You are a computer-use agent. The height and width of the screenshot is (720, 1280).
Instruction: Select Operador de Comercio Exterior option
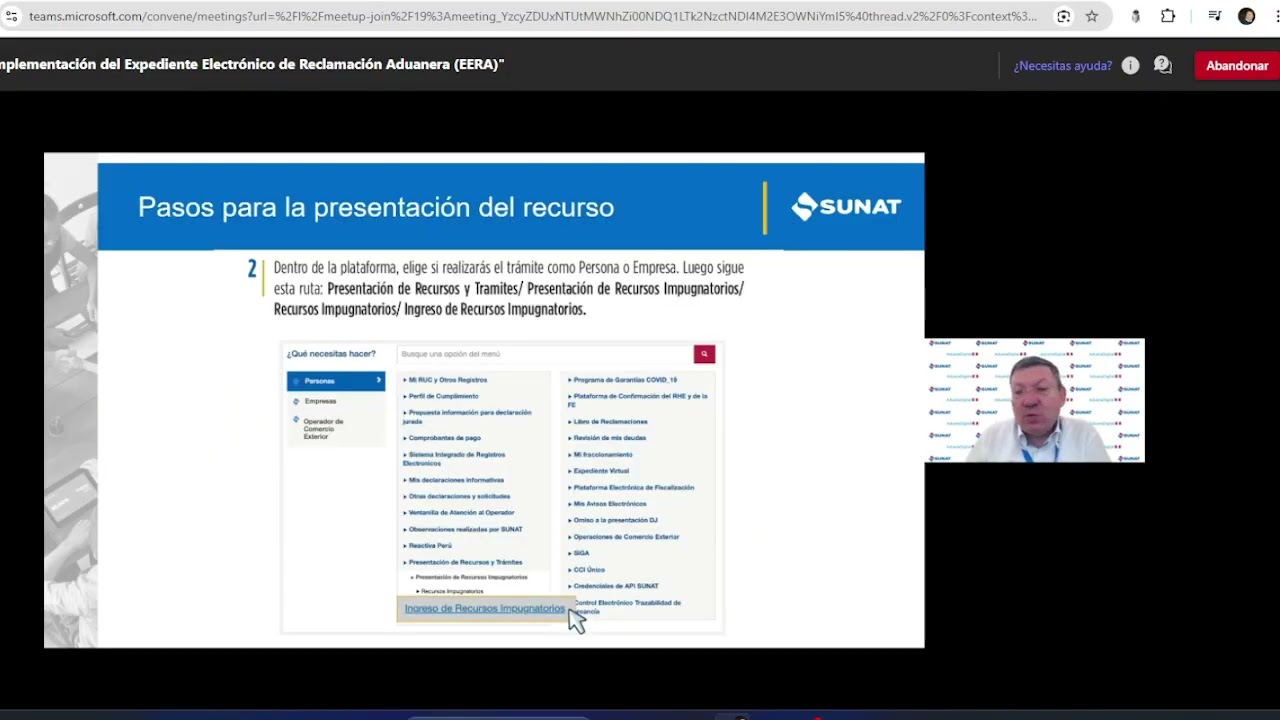(323, 429)
